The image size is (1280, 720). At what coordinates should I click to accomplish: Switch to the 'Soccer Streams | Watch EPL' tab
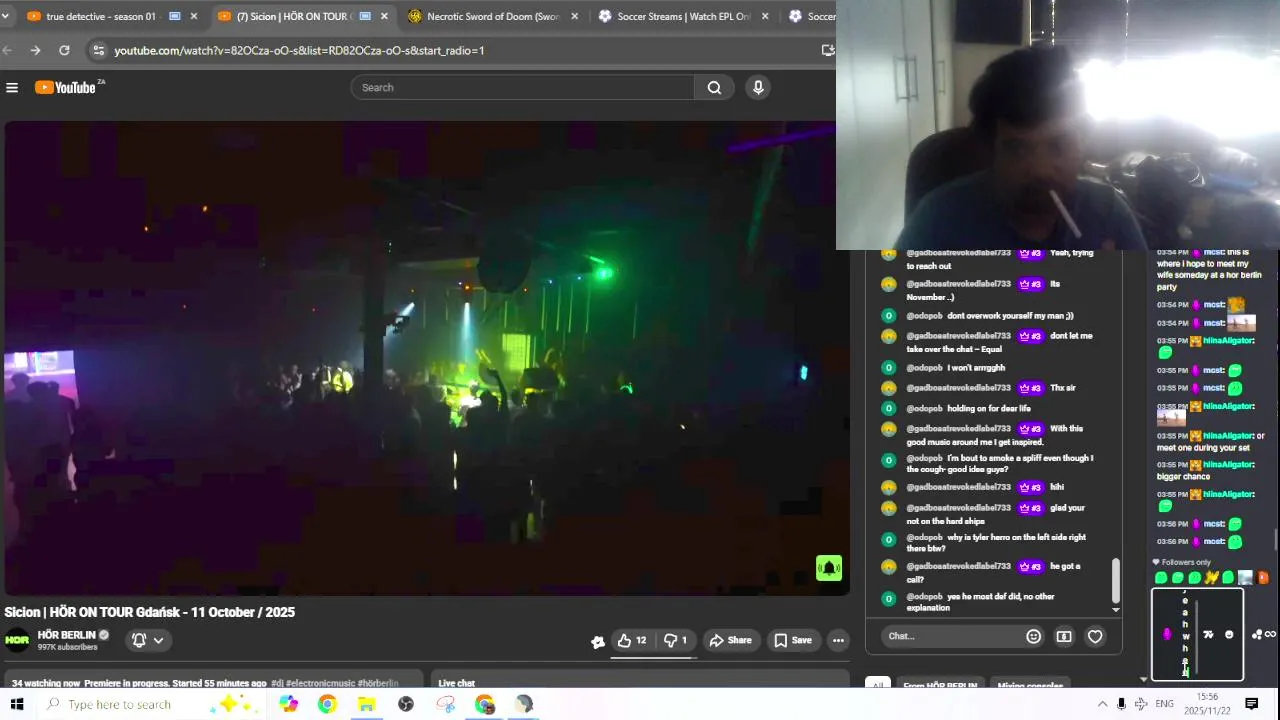pyautogui.click(x=684, y=16)
